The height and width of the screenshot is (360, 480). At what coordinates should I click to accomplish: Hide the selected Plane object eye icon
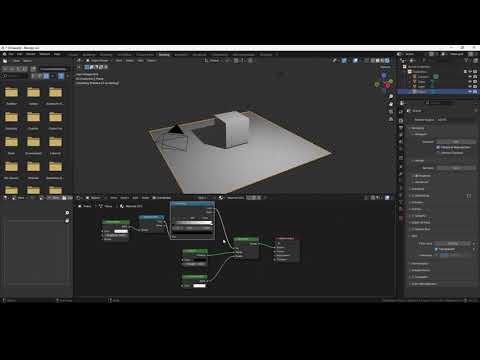[470, 91]
